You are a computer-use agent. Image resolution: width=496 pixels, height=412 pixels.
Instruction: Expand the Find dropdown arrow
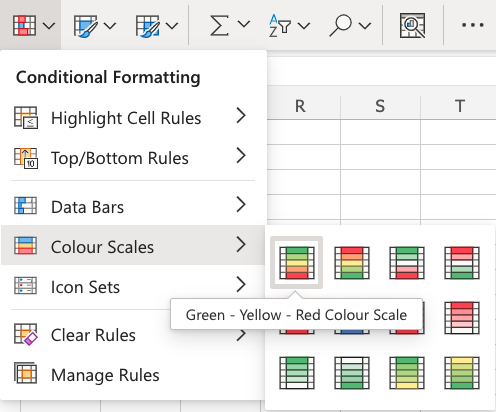(365, 25)
